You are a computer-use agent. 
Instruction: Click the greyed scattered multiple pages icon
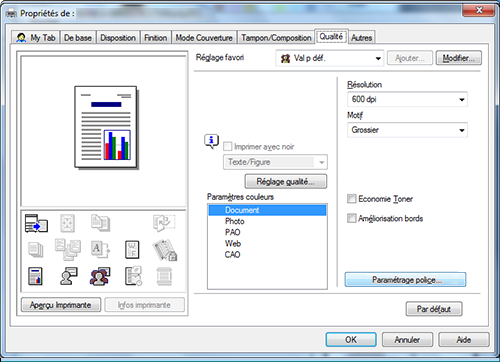[68, 249]
